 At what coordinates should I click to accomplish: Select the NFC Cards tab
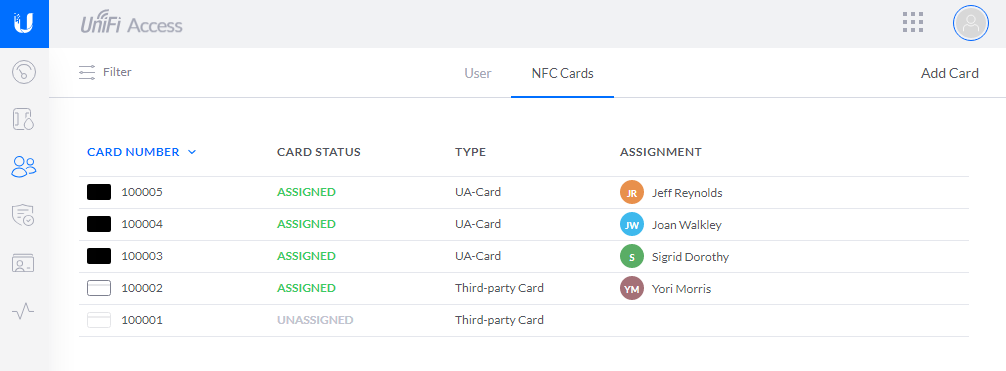point(563,73)
